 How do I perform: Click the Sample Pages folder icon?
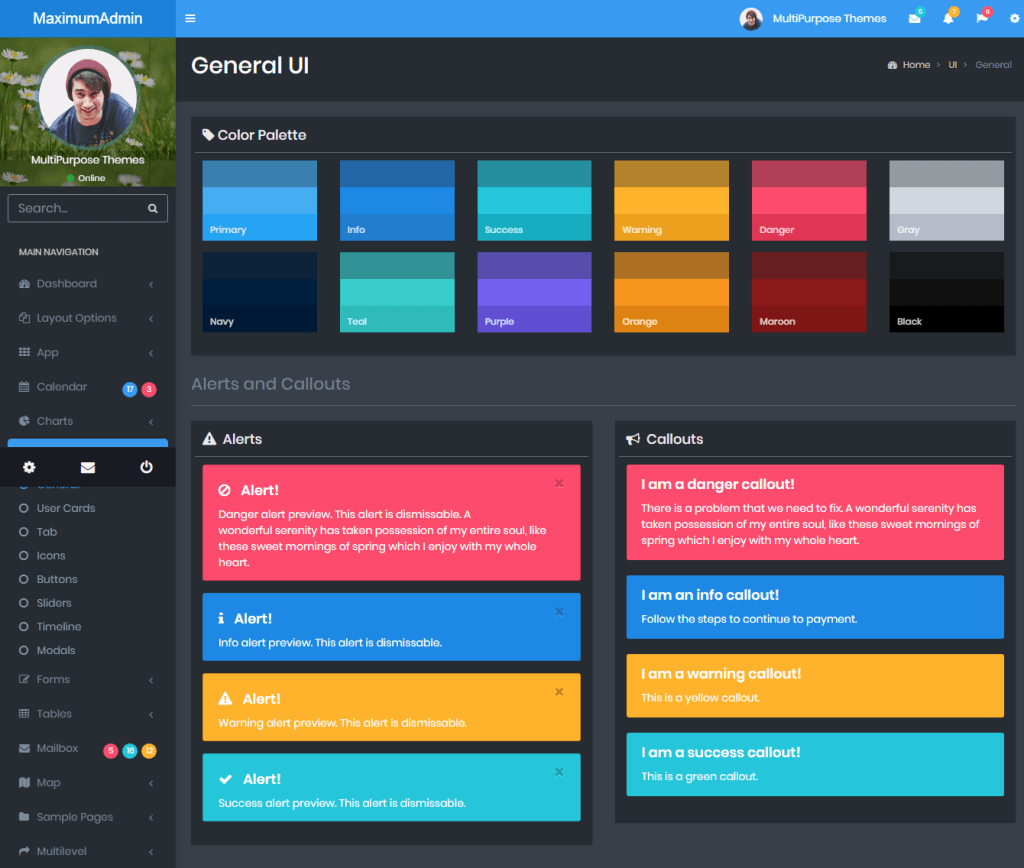coord(24,816)
